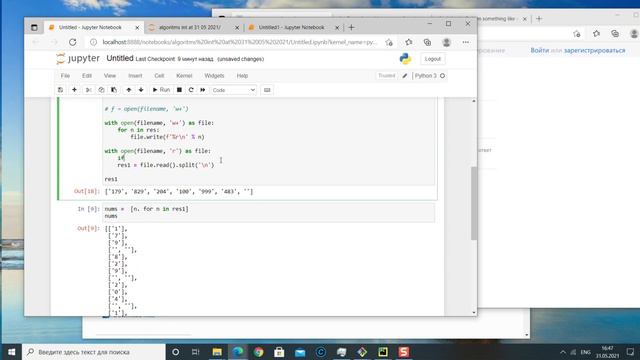Reload the page in the front browser
The height and width of the screenshot is (360, 640).
(73, 42)
